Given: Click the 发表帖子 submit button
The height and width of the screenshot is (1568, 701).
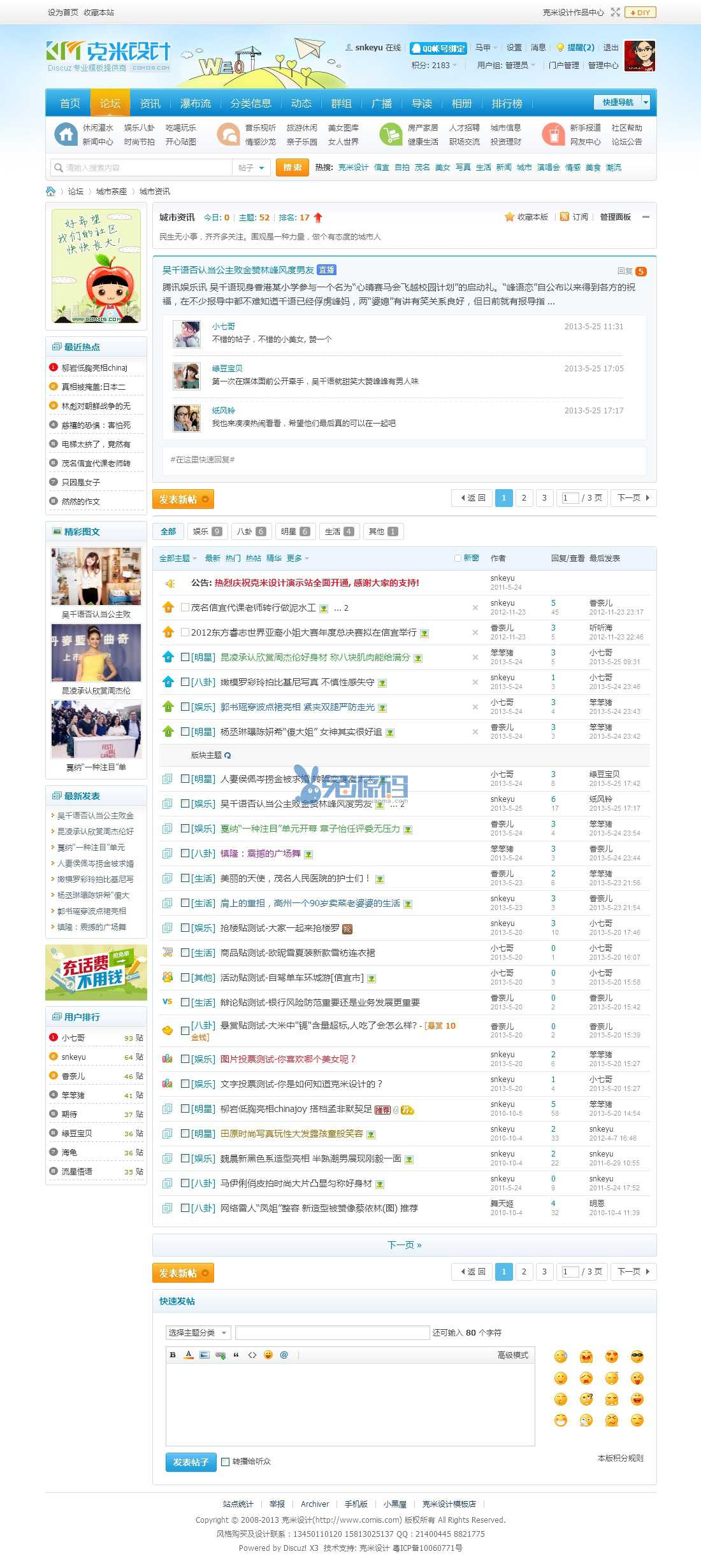Looking at the screenshot, I should click(191, 1462).
